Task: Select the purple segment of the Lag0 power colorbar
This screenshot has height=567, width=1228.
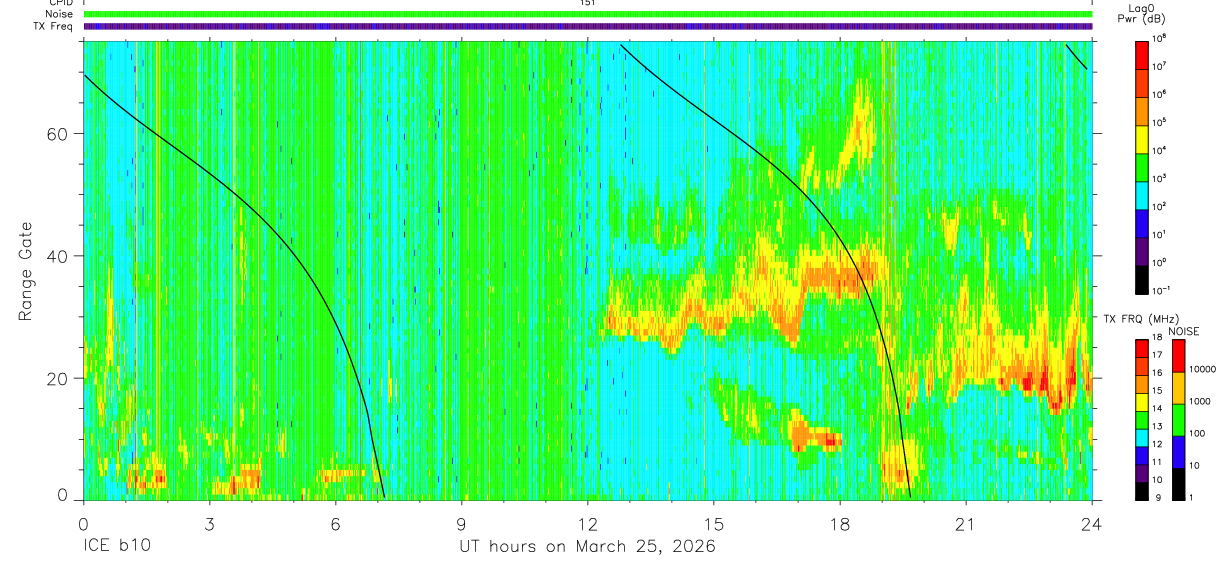Action: [1141, 251]
